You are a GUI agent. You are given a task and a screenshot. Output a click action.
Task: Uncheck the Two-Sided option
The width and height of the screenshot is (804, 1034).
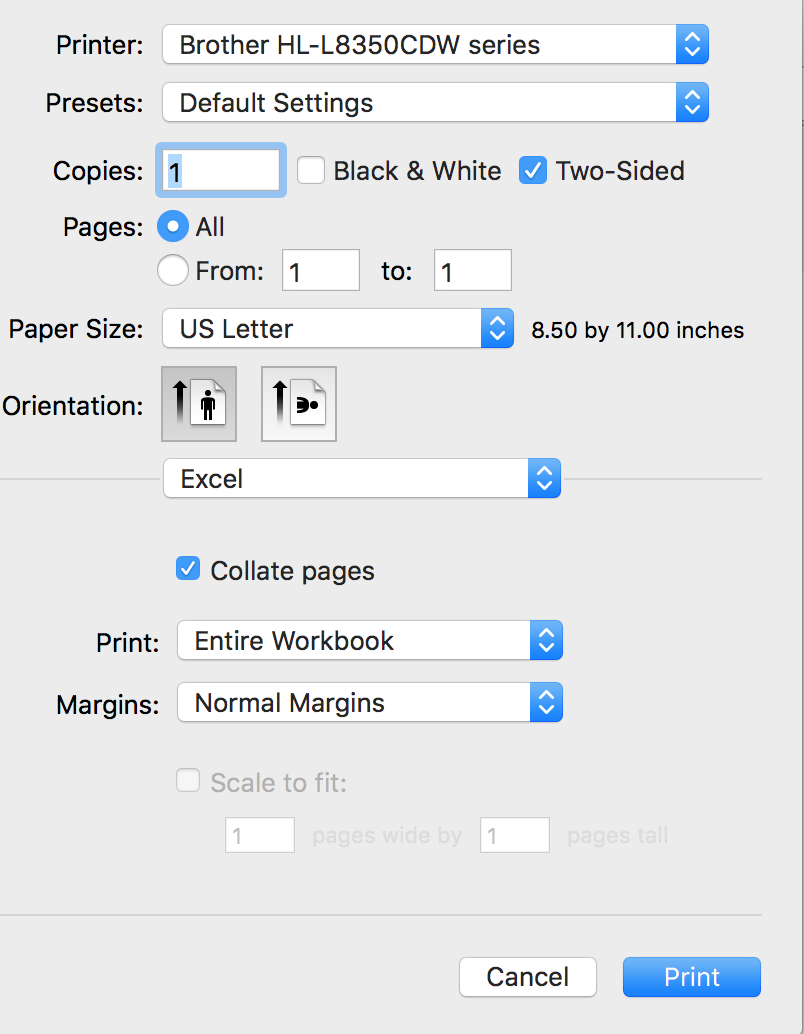[x=533, y=171]
